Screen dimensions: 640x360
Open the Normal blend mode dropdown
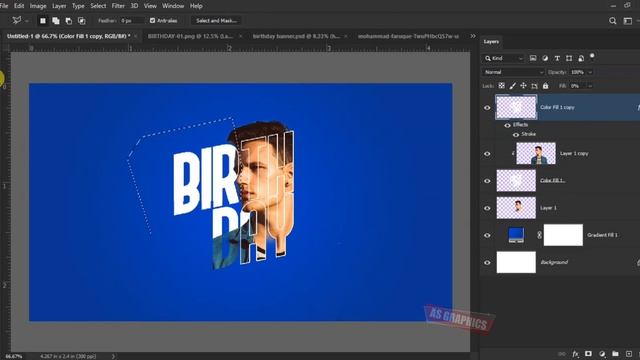tap(513, 72)
